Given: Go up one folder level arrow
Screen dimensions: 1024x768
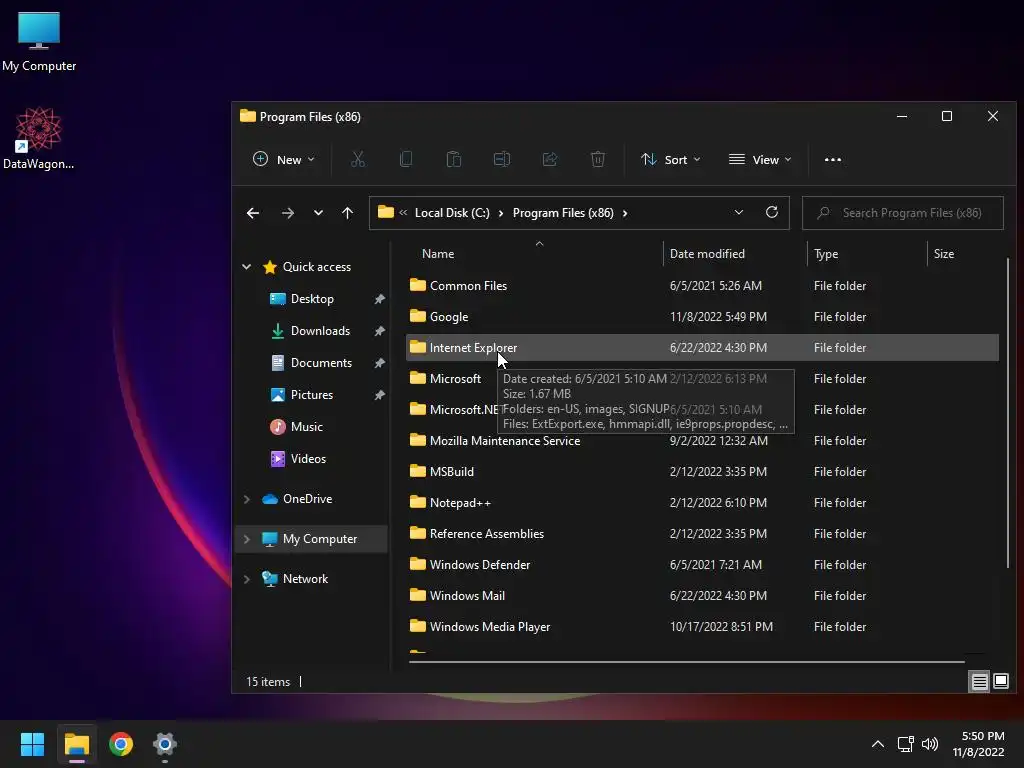Looking at the screenshot, I should [347, 213].
